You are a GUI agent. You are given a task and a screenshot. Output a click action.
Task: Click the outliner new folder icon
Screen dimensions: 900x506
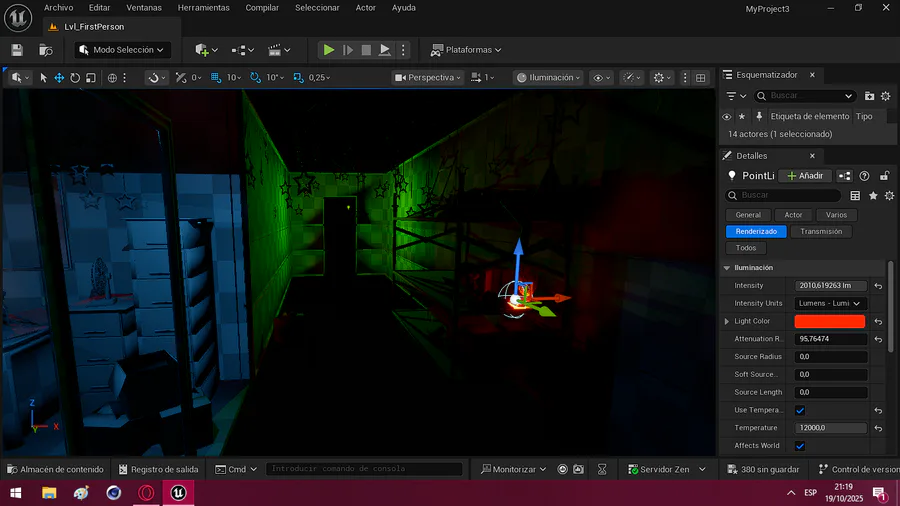pyautogui.click(x=870, y=96)
